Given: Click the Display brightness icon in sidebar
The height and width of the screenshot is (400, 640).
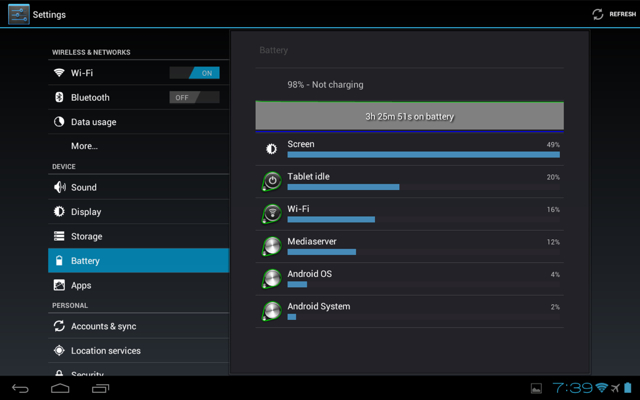Looking at the screenshot, I should tap(59, 211).
